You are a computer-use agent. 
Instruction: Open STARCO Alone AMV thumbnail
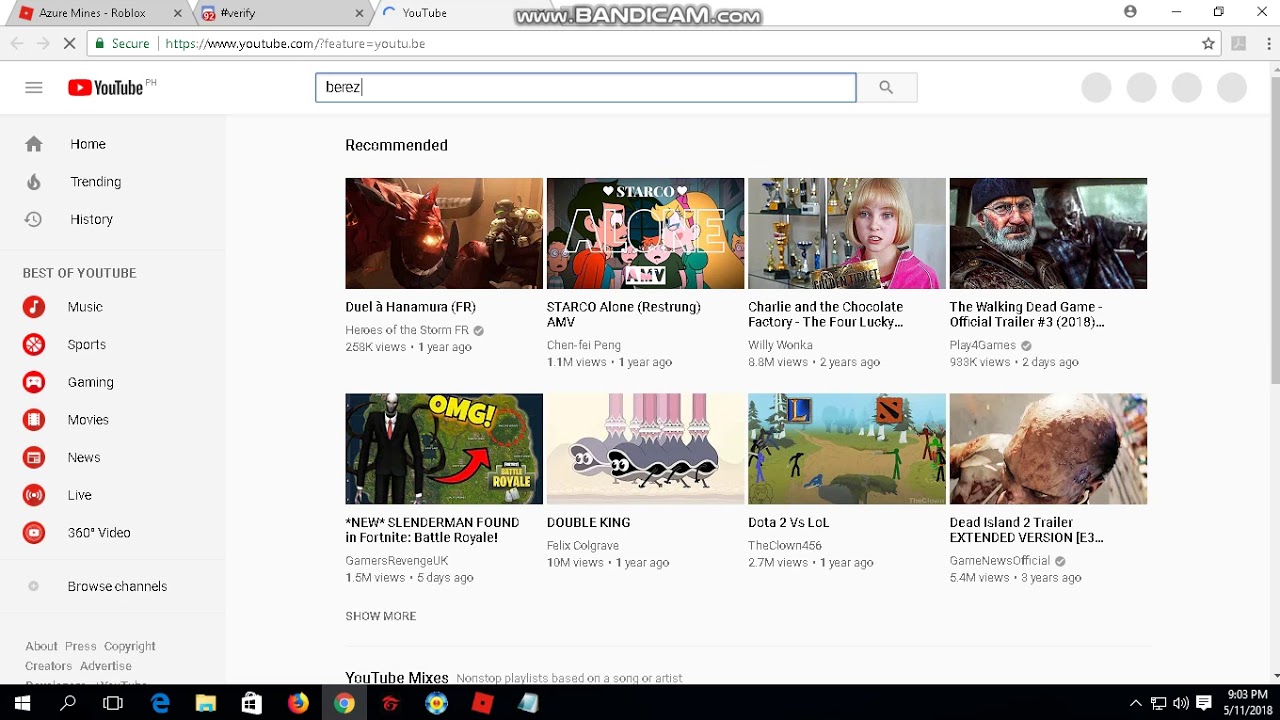[x=645, y=234]
